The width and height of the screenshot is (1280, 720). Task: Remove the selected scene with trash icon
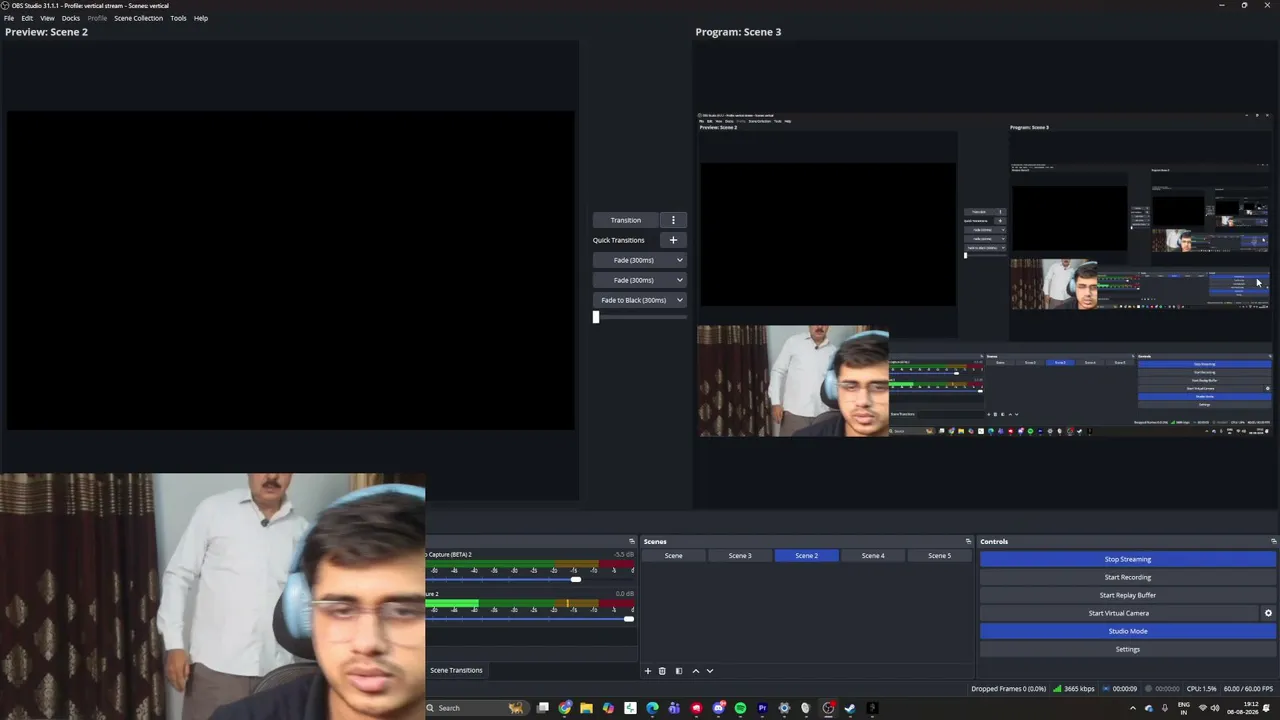(662, 671)
